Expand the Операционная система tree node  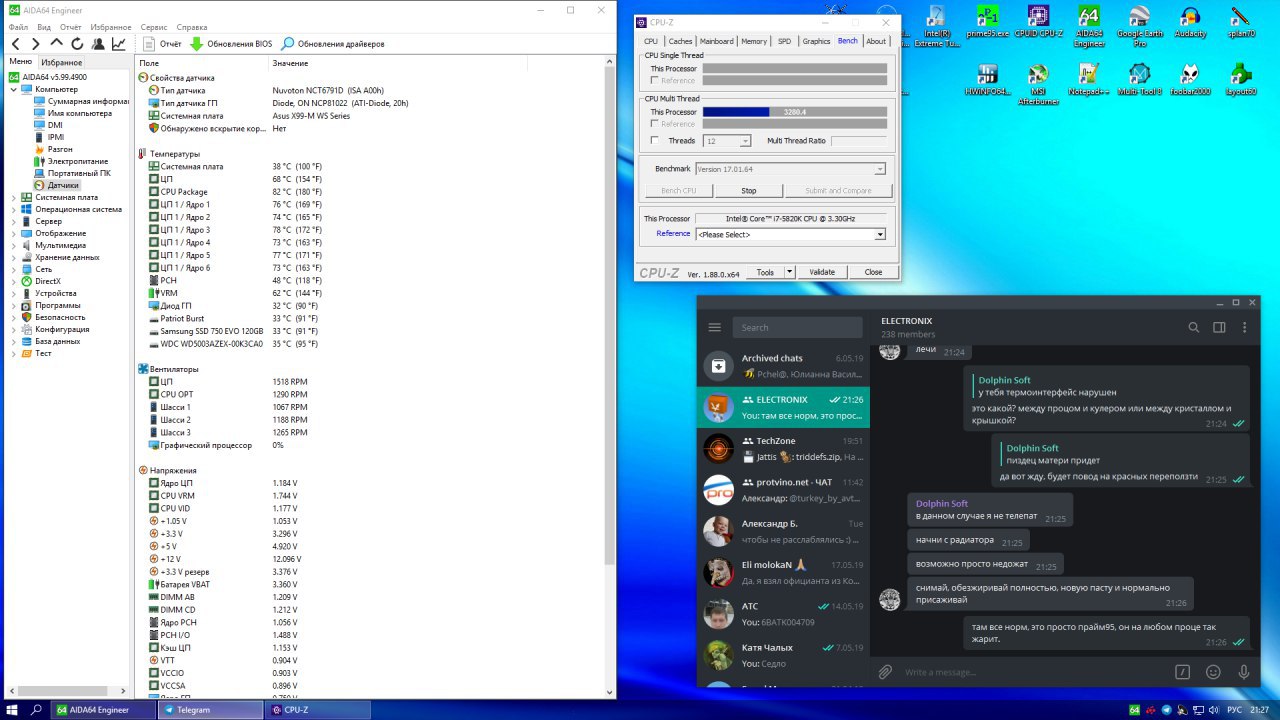14,209
